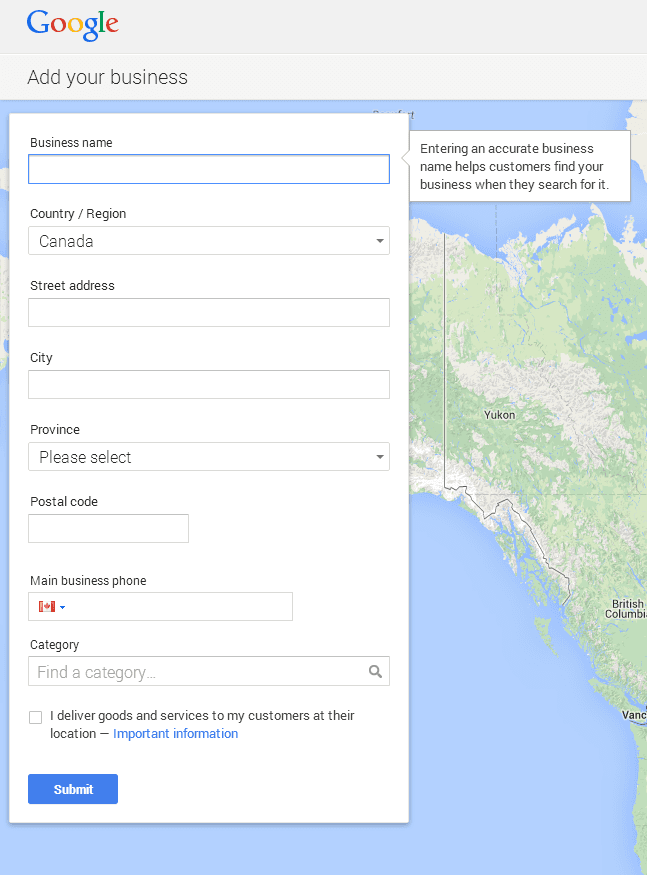
Task: Open the Province Please select dropdown
Action: [x=209, y=456]
